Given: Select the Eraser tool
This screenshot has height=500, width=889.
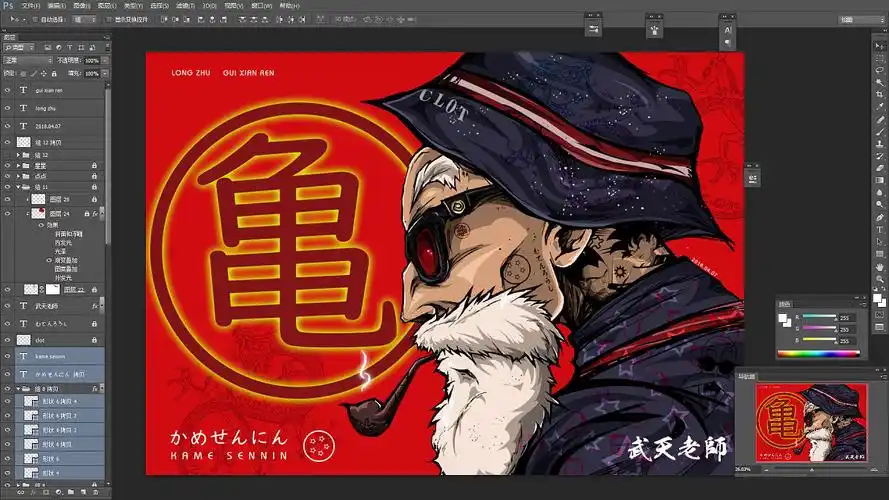Looking at the screenshot, I should (x=879, y=168).
